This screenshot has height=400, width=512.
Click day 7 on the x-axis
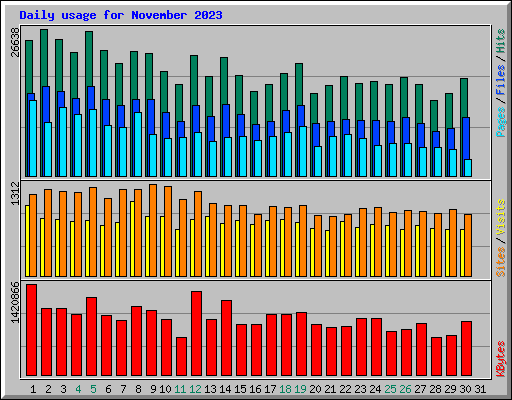click(123, 389)
